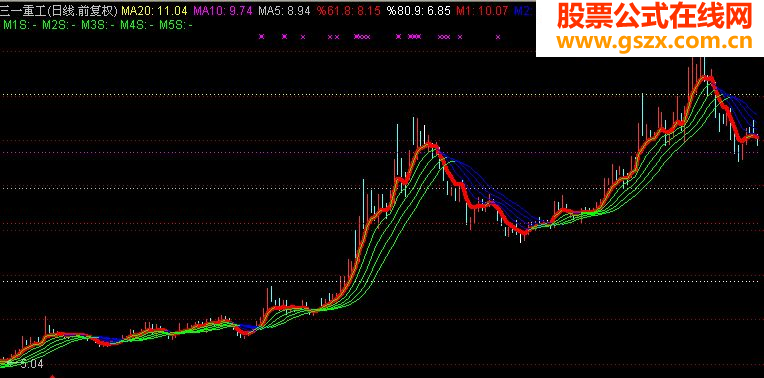Screen dimensions: 764x378
Task: Click the %80.9: 6.85 level label
Action: [419, 10]
